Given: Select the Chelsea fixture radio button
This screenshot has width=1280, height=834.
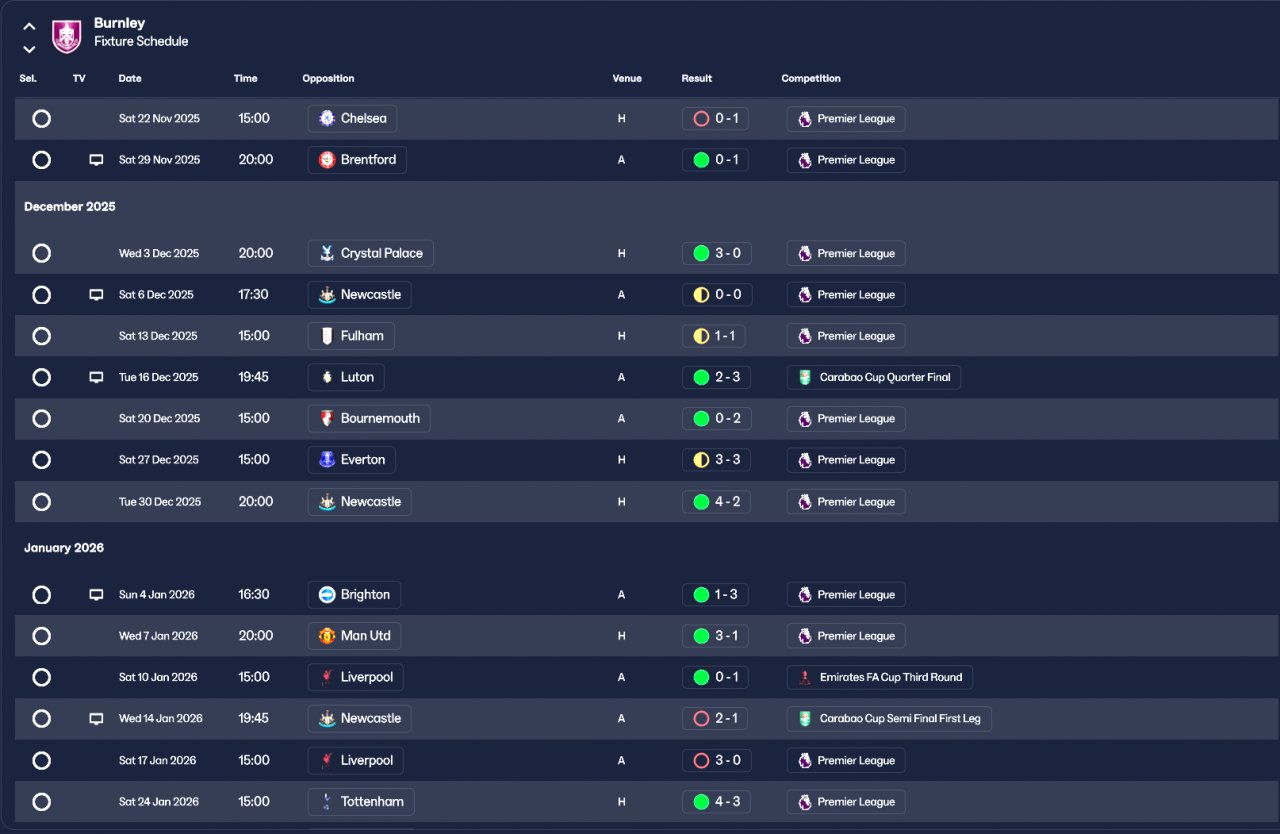Looking at the screenshot, I should (x=41, y=119).
